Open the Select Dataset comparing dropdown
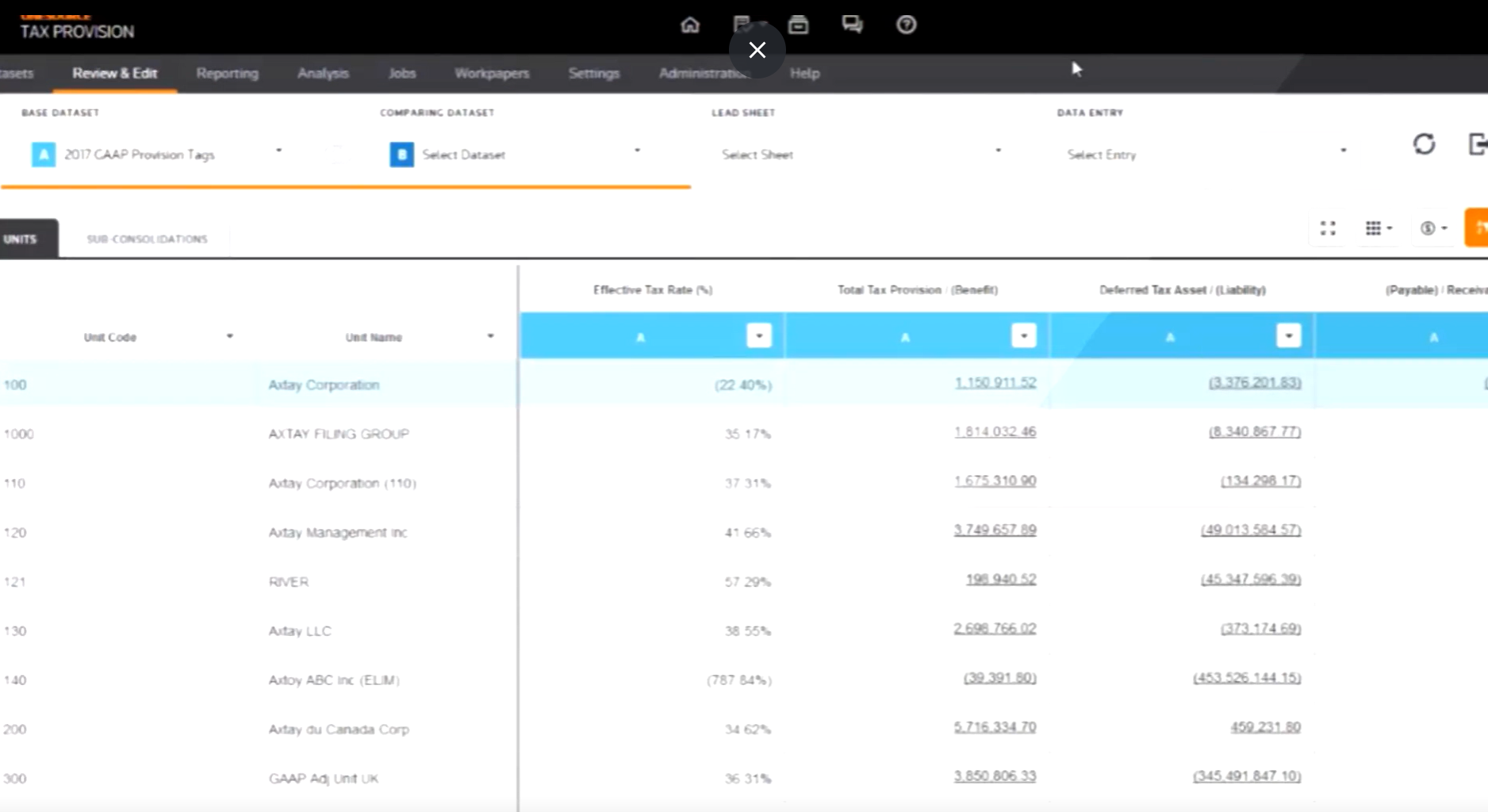The image size is (1488, 812). pyautogui.click(x=638, y=150)
